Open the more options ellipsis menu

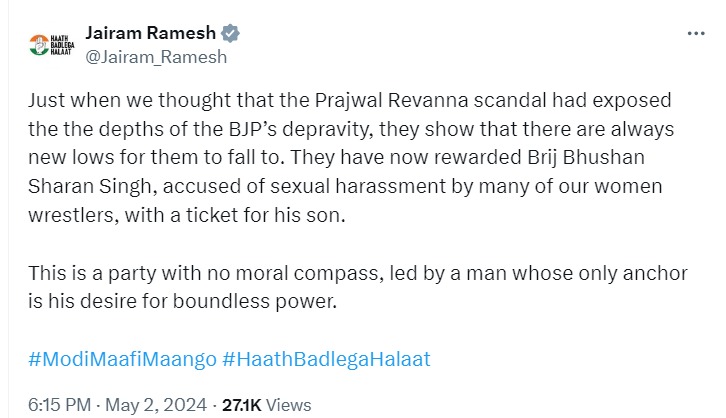pyautogui.click(x=696, y=34)
